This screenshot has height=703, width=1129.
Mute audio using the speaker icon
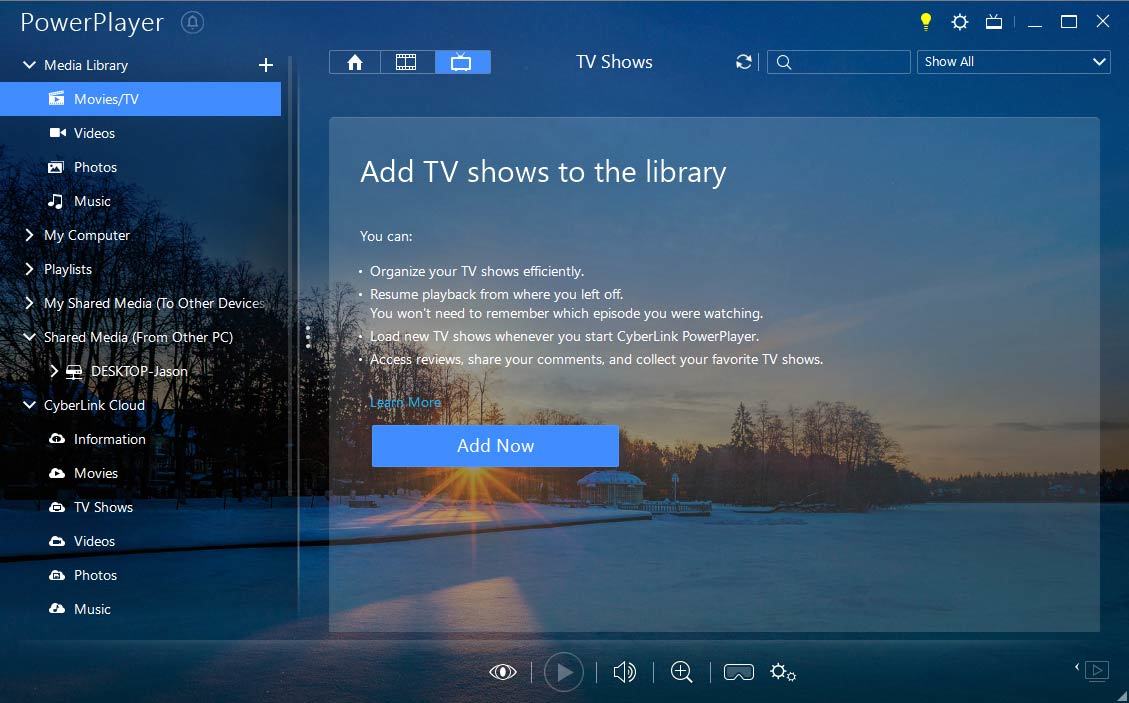pyautogui.click(x=624, y=672)
